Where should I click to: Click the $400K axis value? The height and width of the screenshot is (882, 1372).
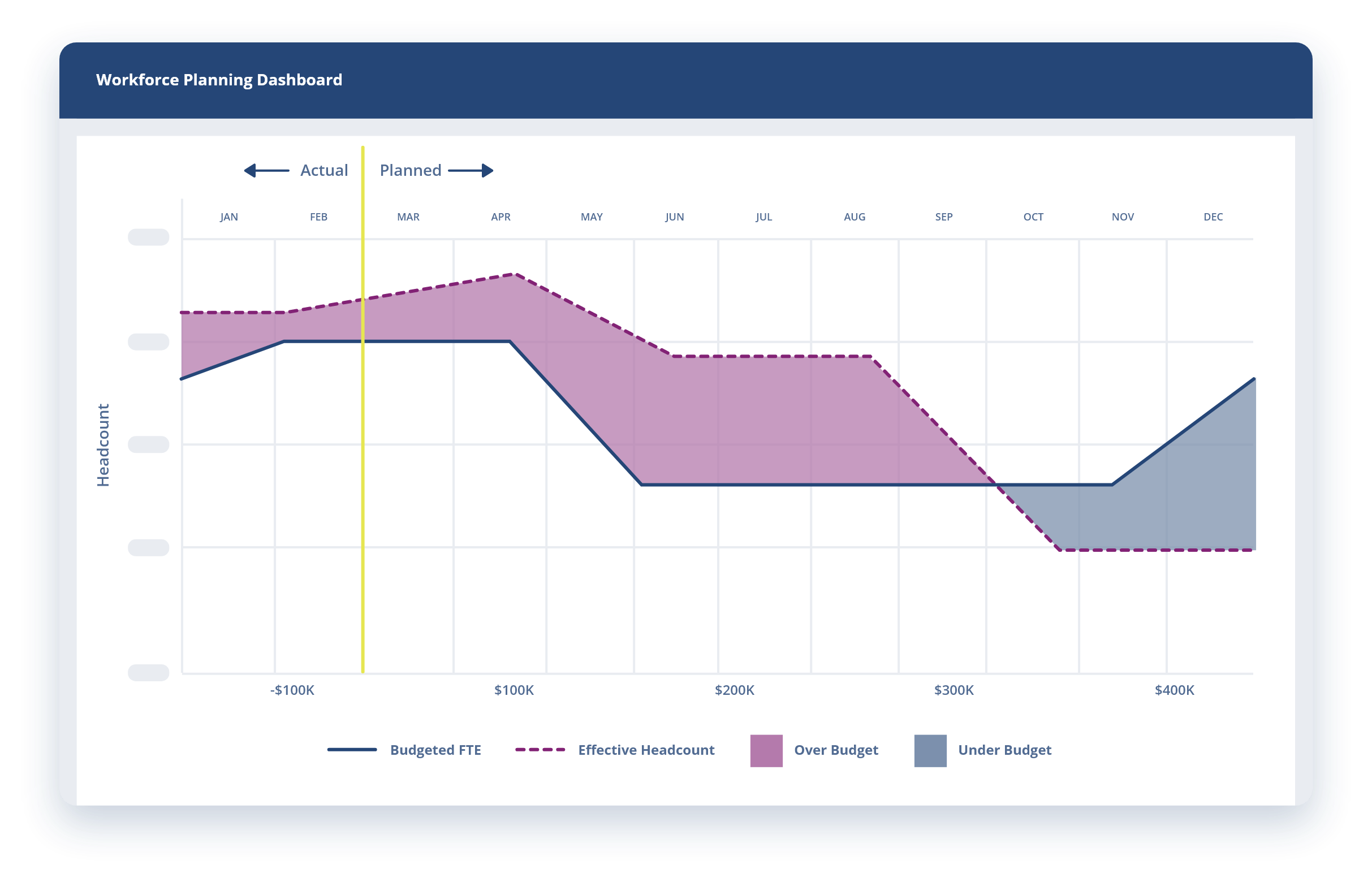1175,690
